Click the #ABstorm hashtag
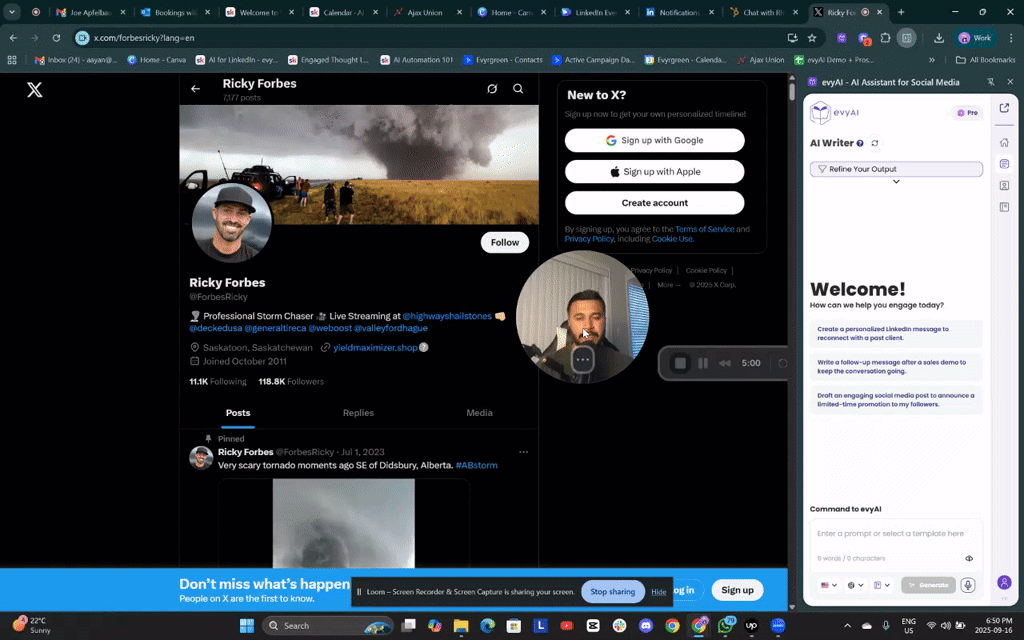Viewport: 1024px width, 640px height. (x=476, y=466)
